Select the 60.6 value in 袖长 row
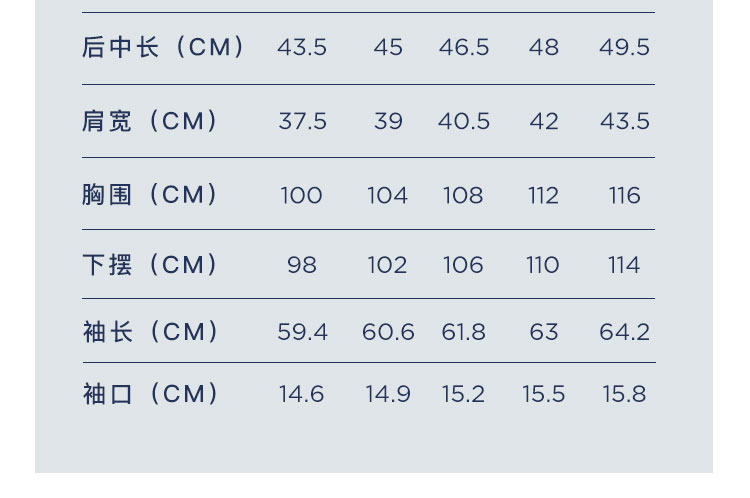 click(x=388, y=332)
